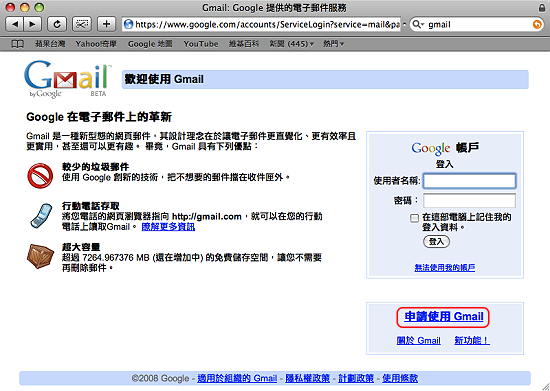This screenshot has width=550, height=391.
Task: Add bookmark with the plus button
Action: [107, 24]
